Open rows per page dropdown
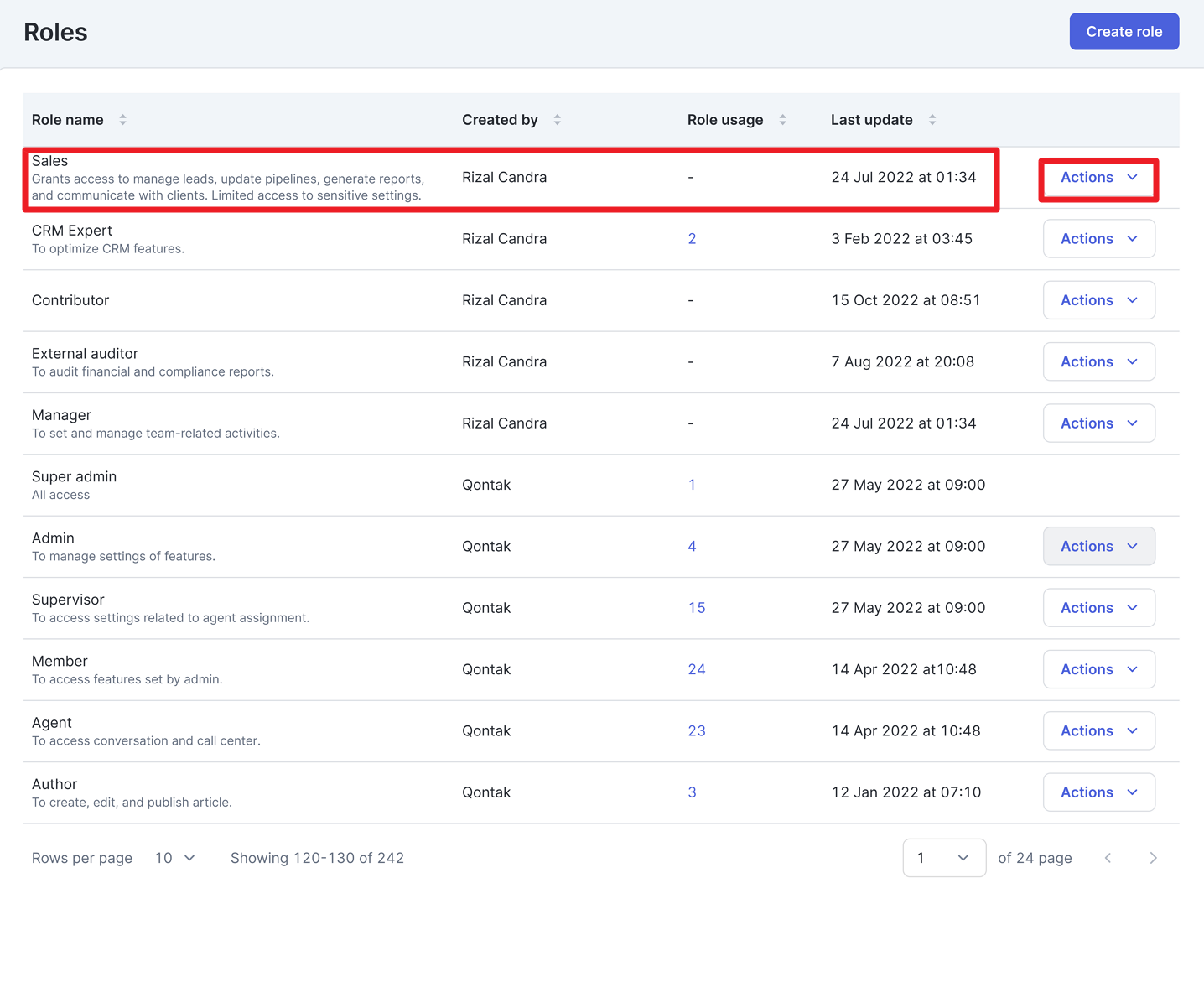This screenshot has width=1204, height=987. 175,858
